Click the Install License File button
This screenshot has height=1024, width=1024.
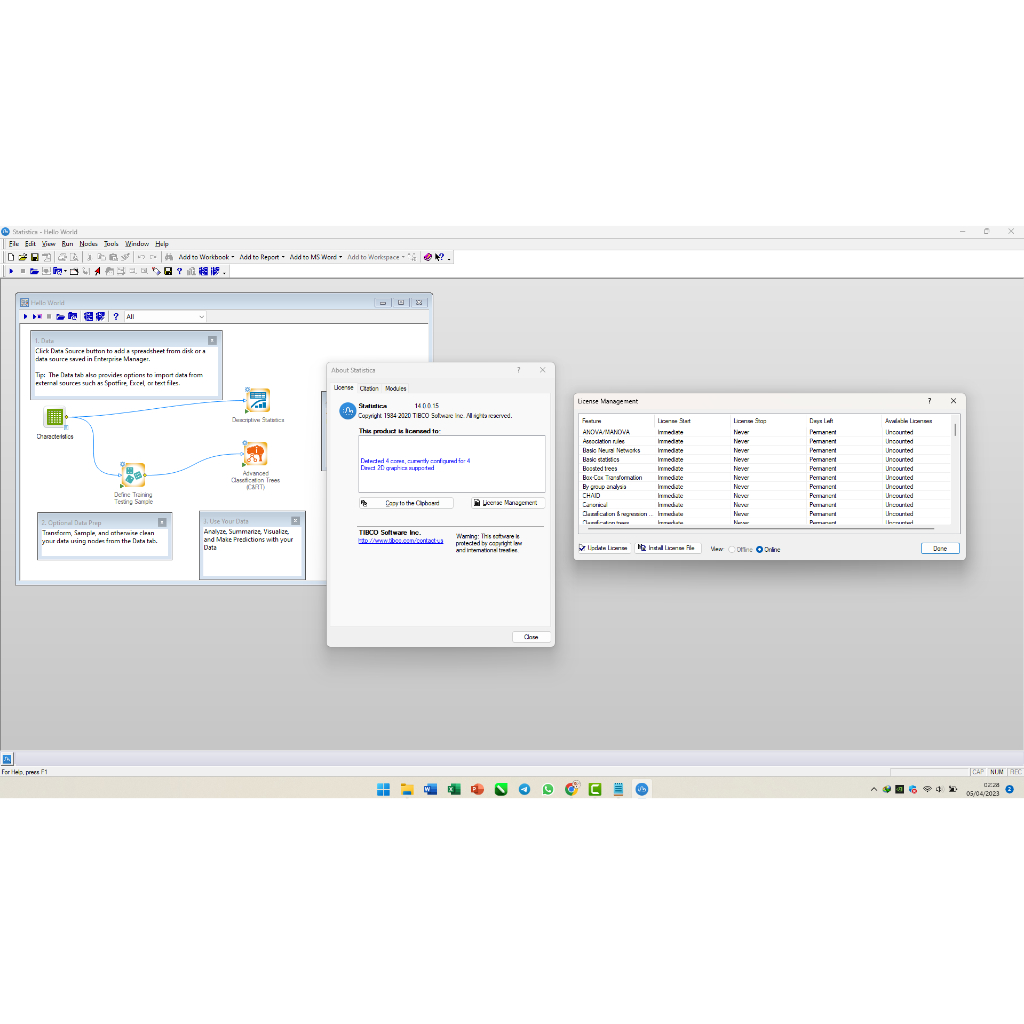click(667, 548)
